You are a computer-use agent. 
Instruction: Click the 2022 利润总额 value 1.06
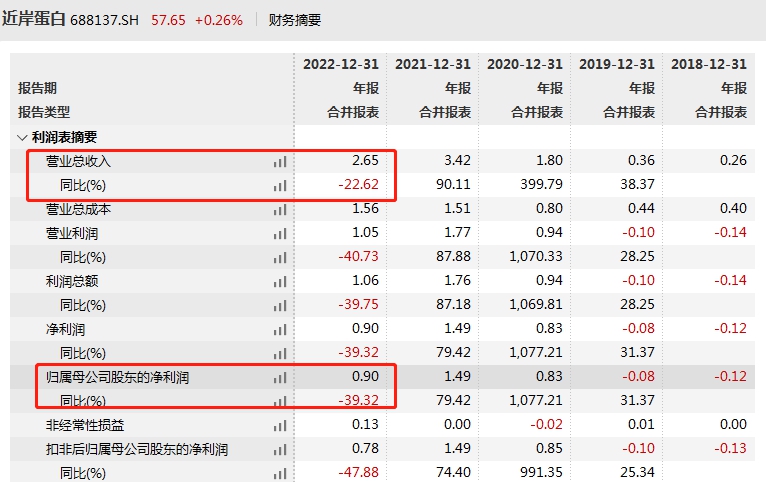tap(365, 280)
